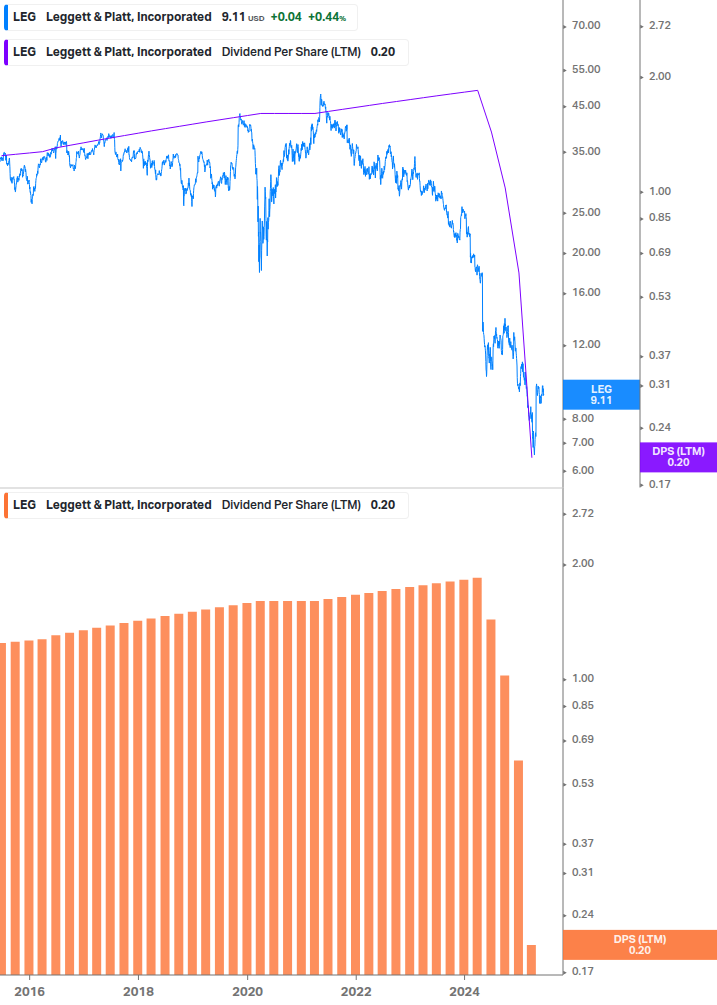Image resolution: width=717 pixels, height=1005 pixels.
Task: Click 0.17 on lower pane's axis
Action: click(582, 972)
